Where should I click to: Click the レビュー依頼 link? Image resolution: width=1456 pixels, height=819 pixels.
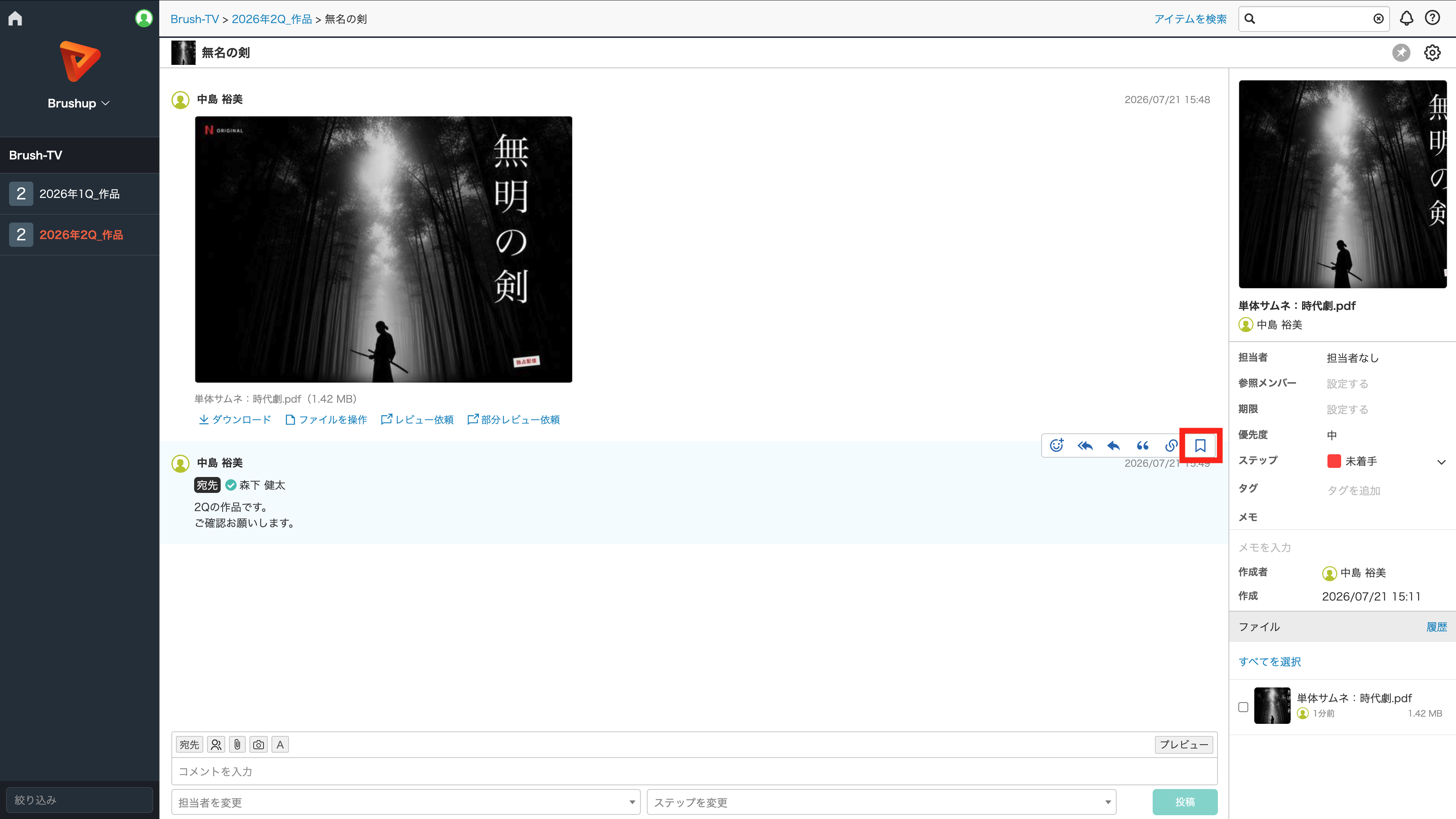click(417, 419)
